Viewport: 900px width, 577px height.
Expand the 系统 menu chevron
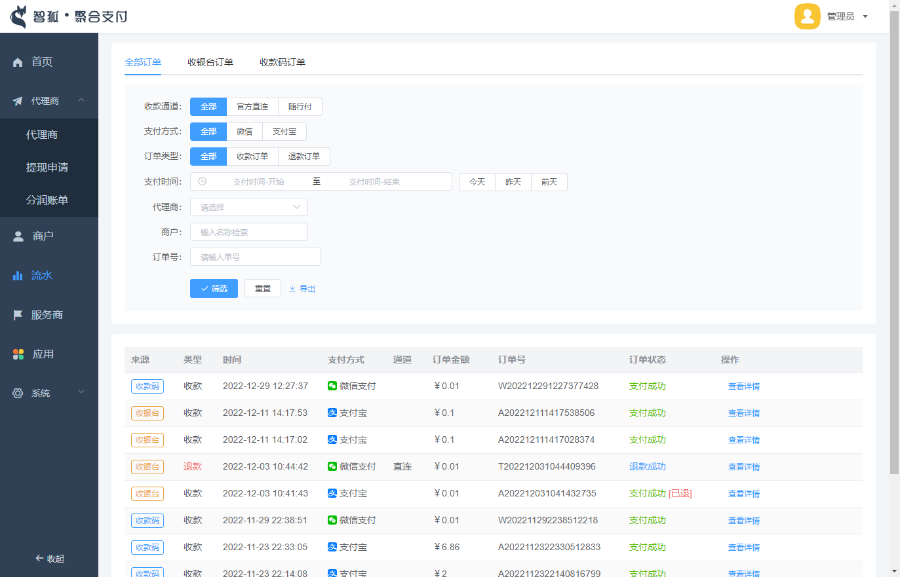pos(82,392)
